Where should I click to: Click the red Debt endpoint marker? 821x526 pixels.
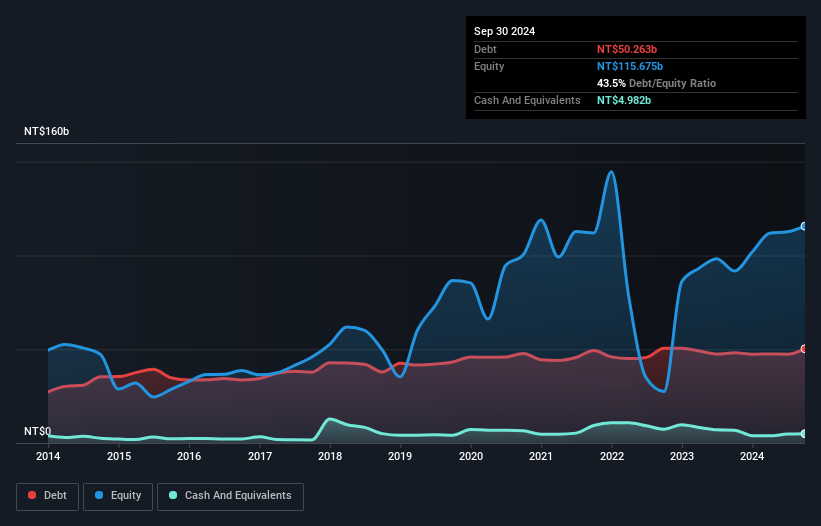tap(804, 349)
